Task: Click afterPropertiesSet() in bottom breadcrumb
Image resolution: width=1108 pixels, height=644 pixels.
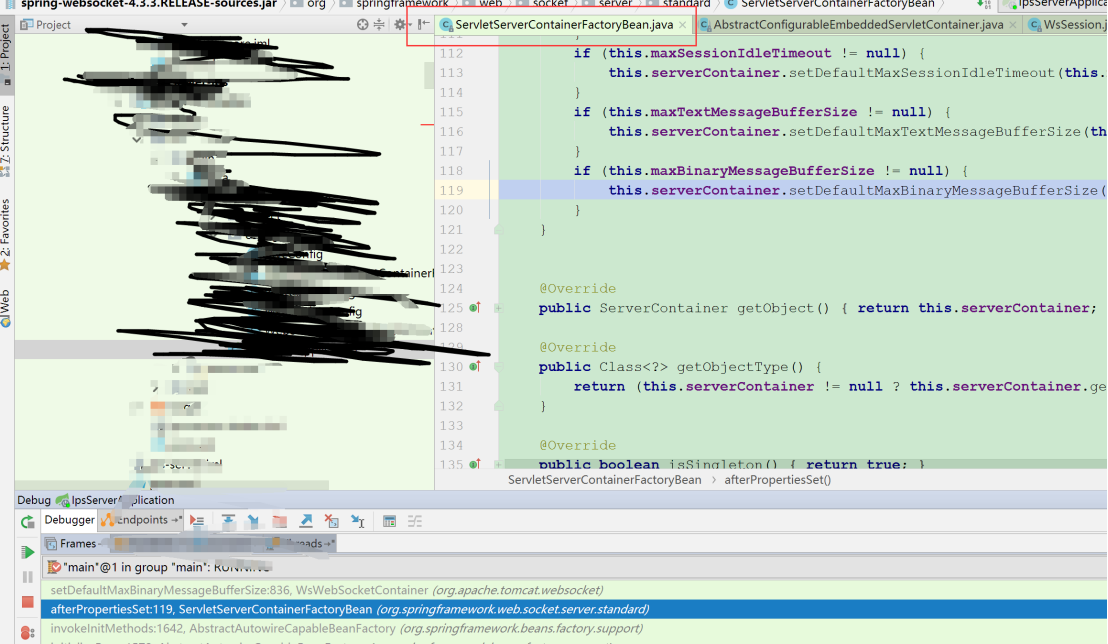Action: [x=777, y=480]
